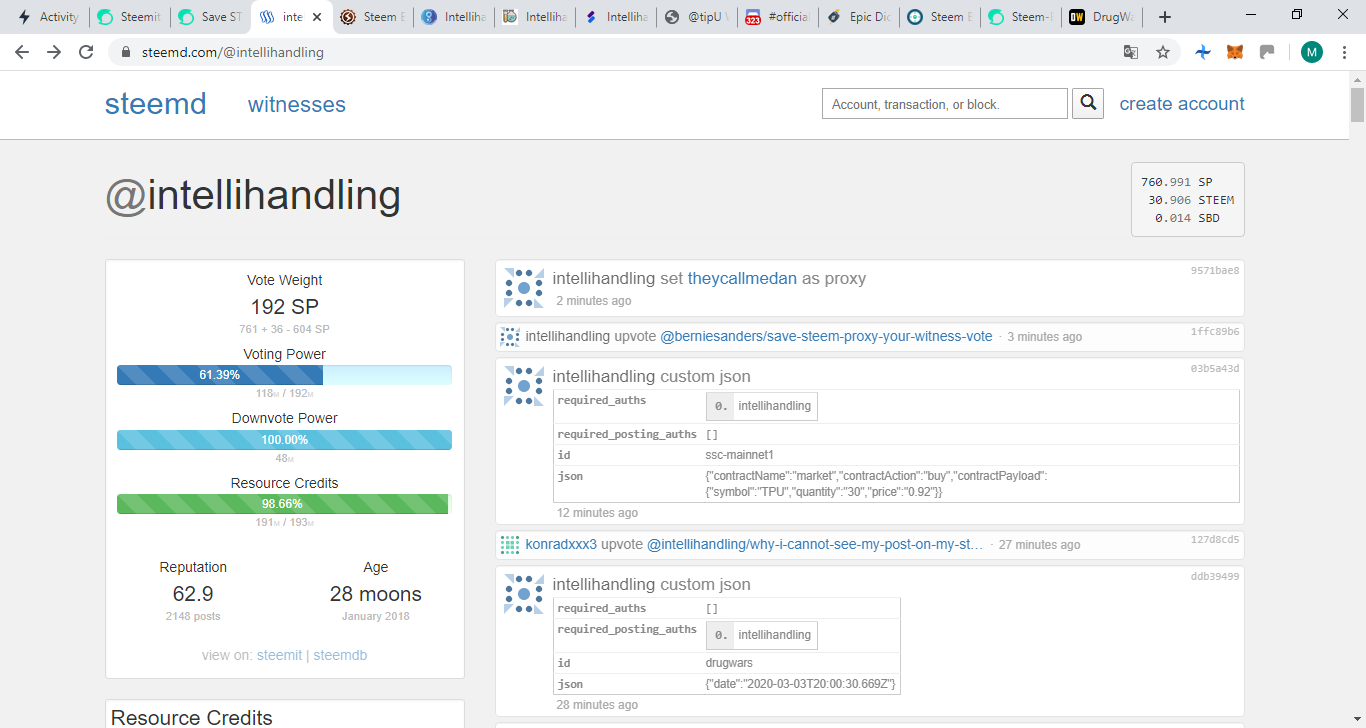Image resolution: width=1366 pixels, height=728 pixels.
Task: Close the active steemd tab
Action: [x=318, y=17]
